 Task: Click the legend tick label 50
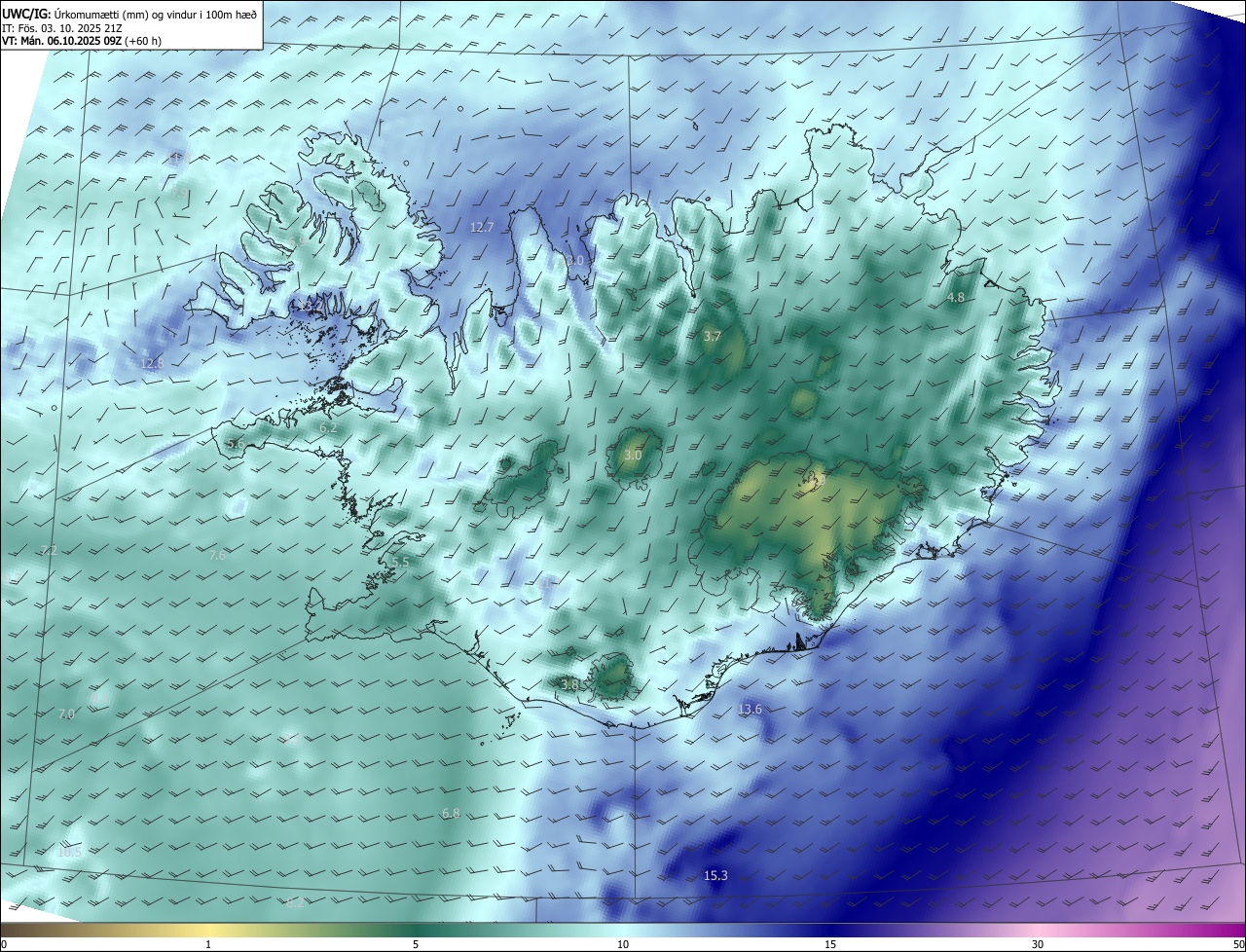[x=1238, y=944]
